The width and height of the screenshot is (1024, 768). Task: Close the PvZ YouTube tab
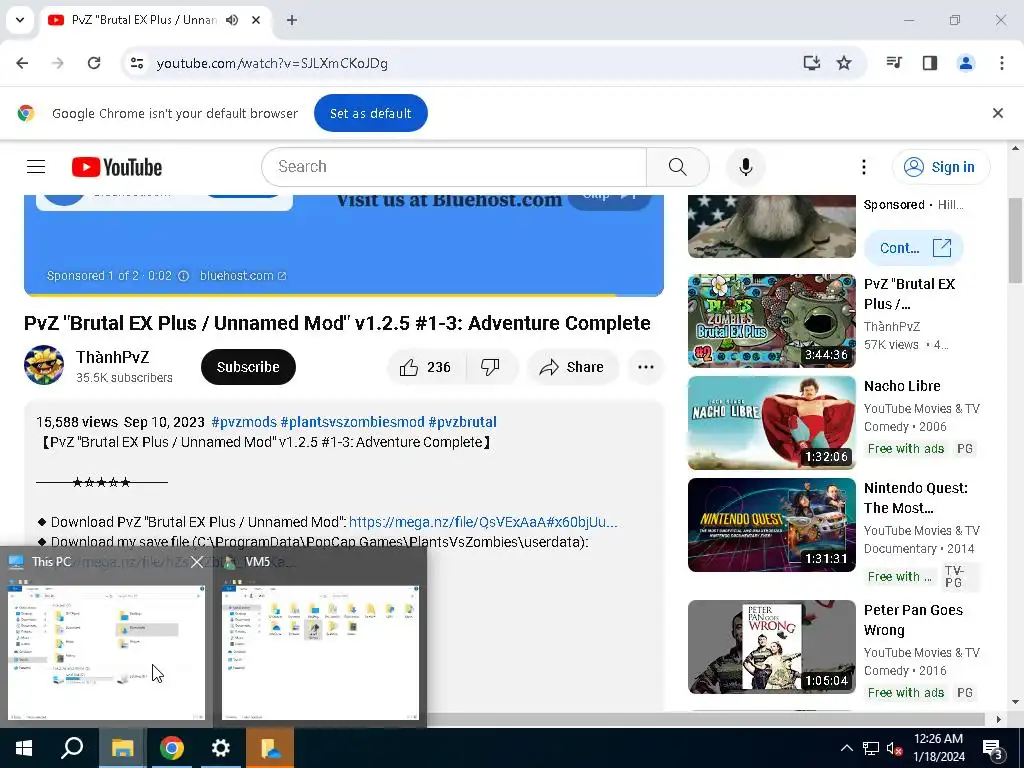tap(256, 20)
